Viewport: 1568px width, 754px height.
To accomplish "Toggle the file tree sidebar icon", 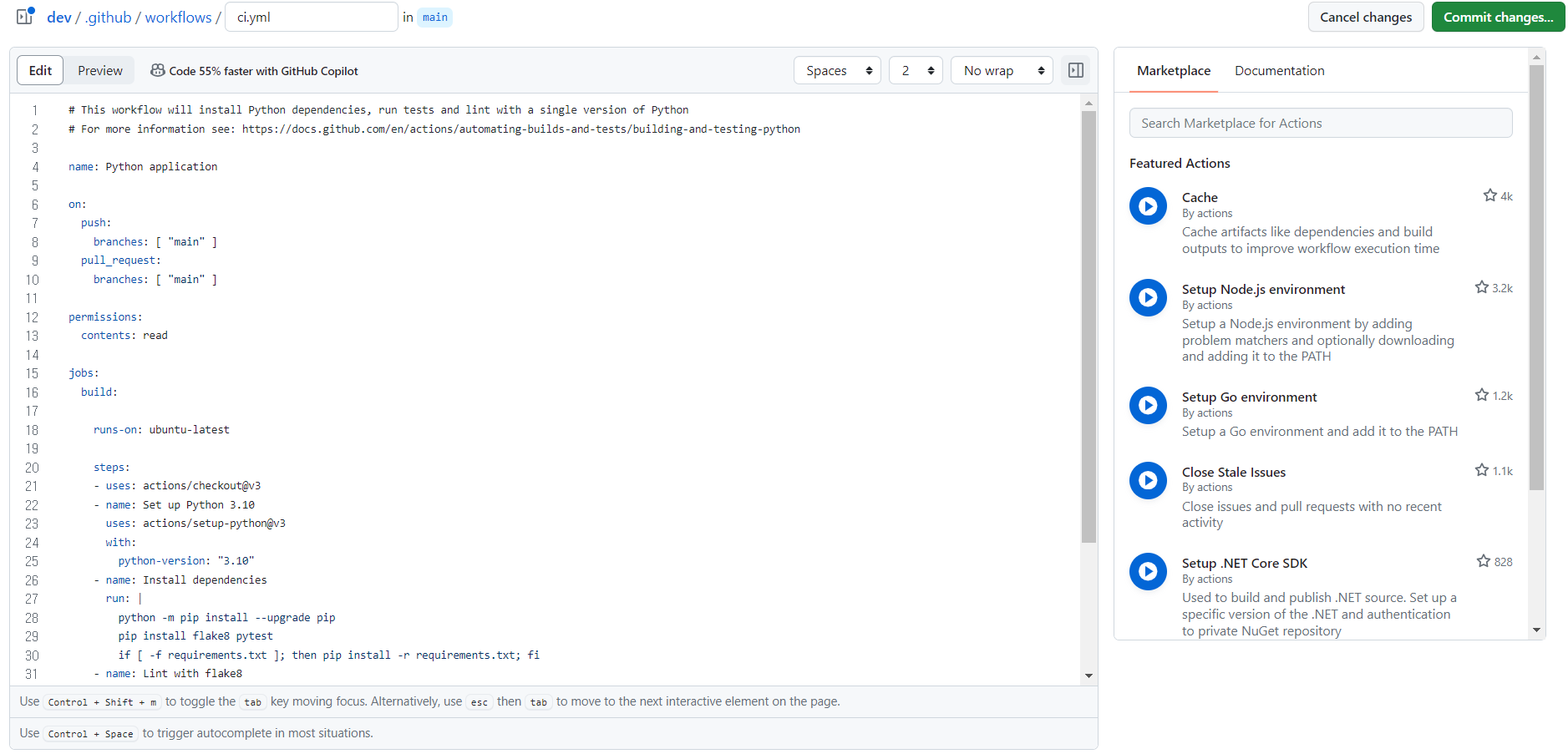I will [x=25, y=17].
